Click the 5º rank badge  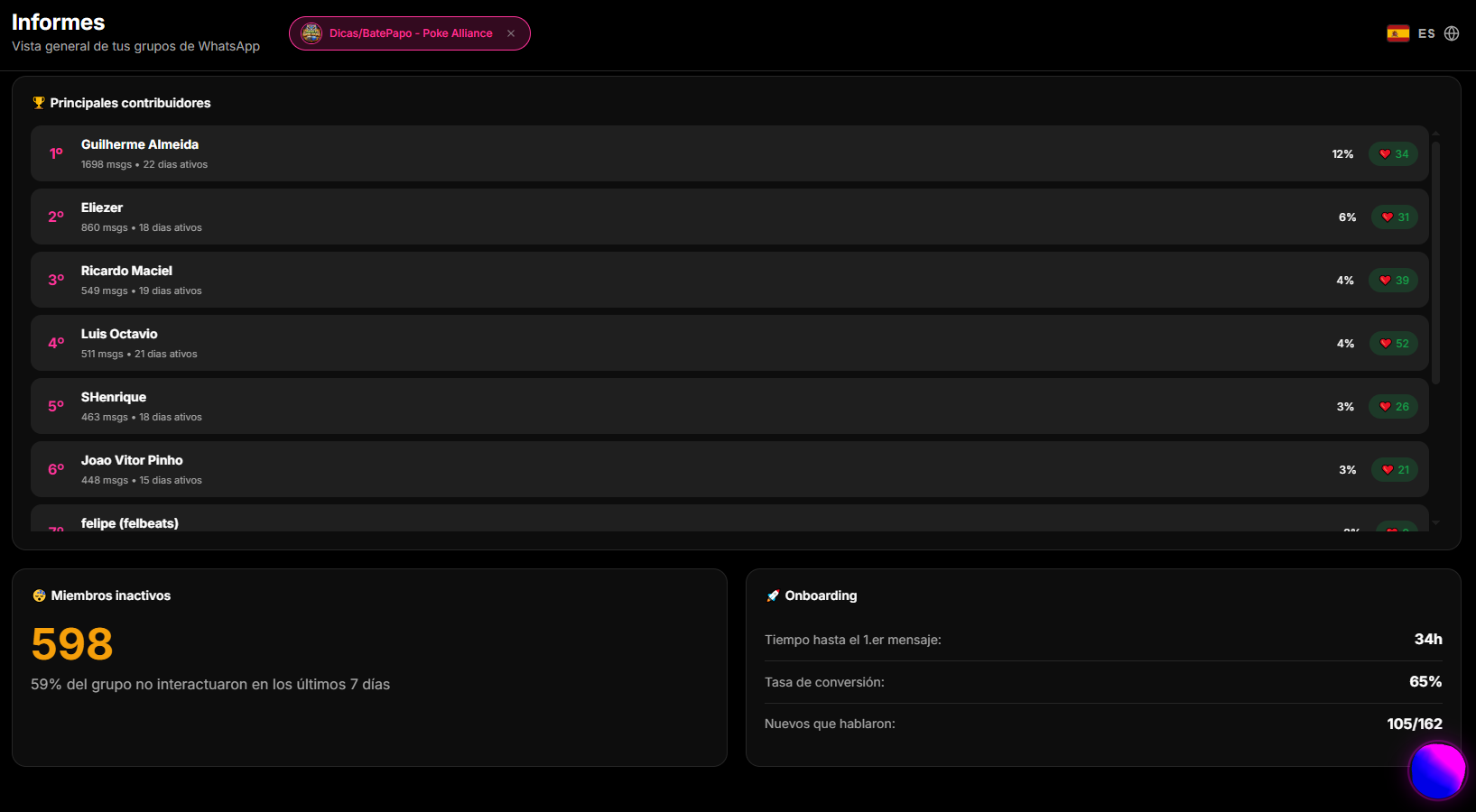[56, 406]
